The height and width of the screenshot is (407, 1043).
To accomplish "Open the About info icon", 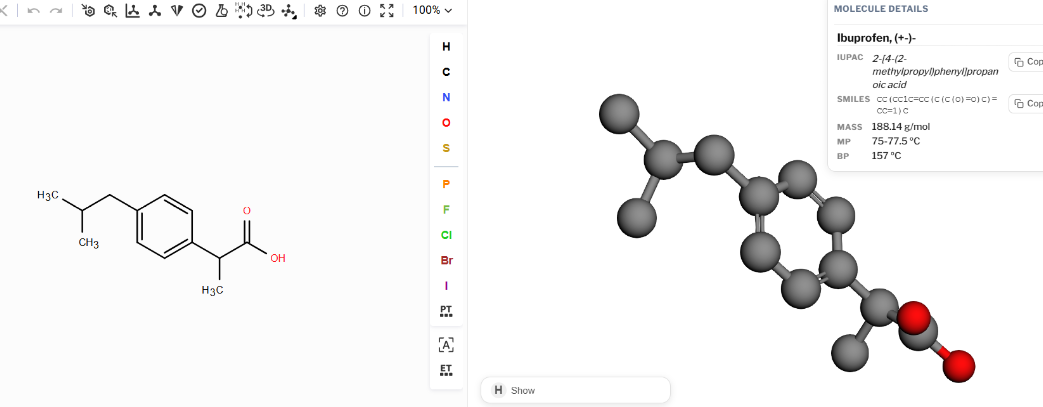I will (364, 11).
